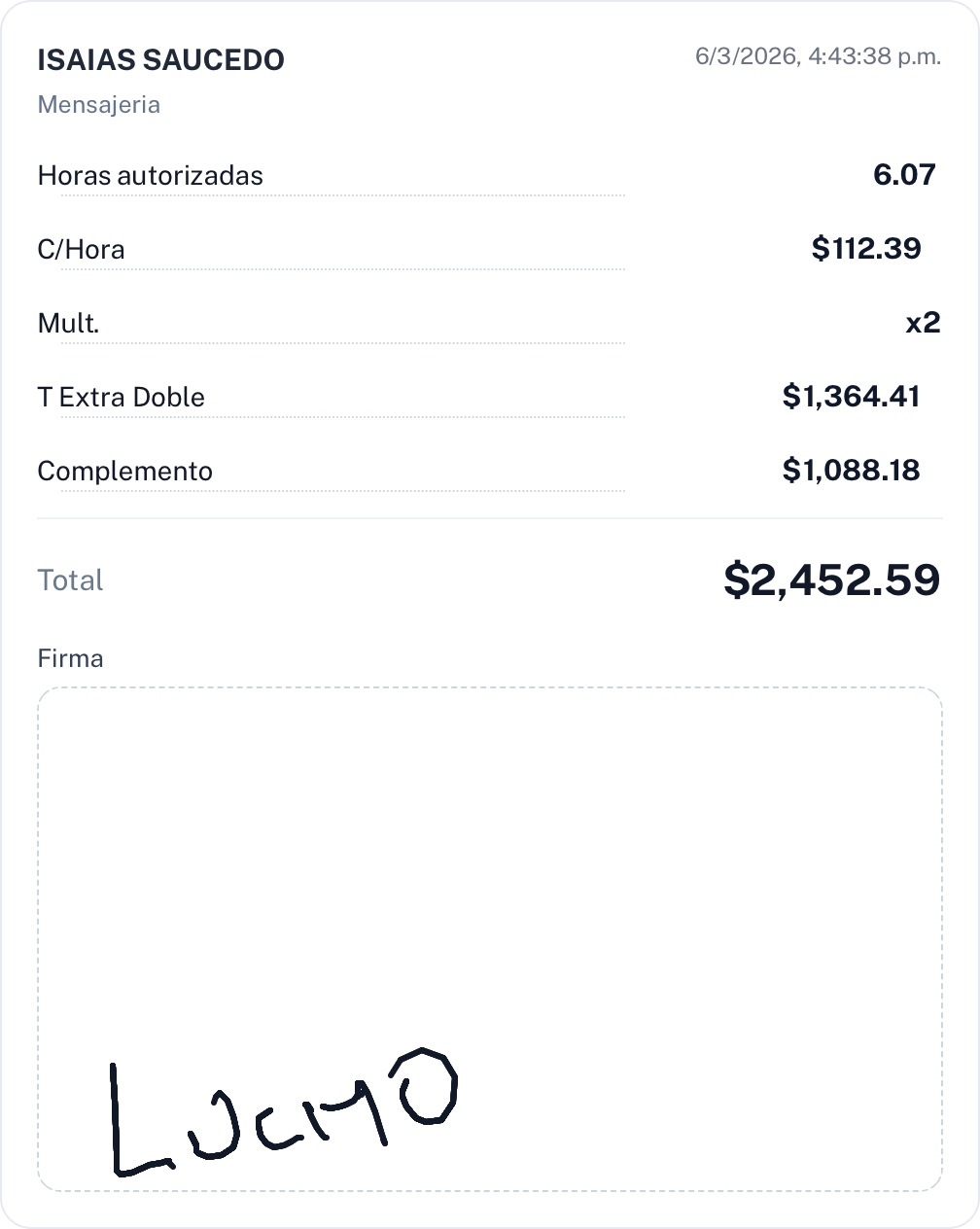Image resolution: width=980 pixels, height=1229 pixels.
Task: Click the x2 multiplier value
Action: point(923,323)
